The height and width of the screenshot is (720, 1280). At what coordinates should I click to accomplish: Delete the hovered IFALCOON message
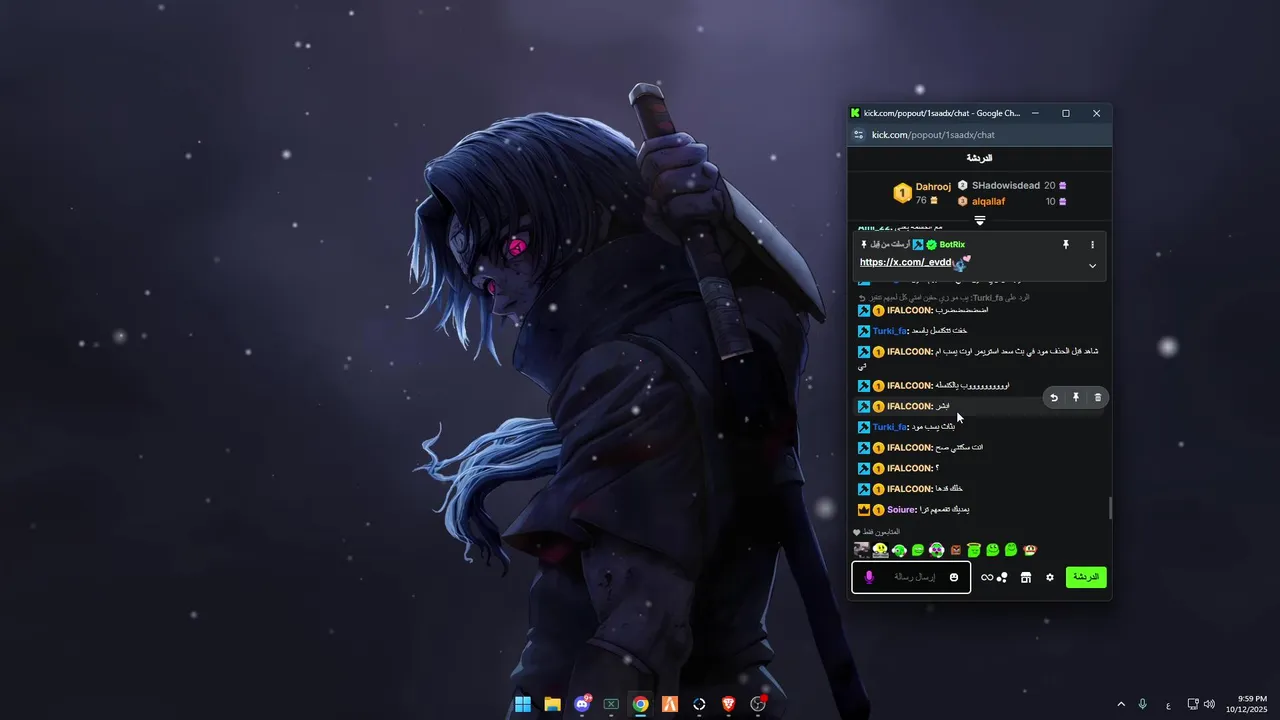click(1098, 397)
